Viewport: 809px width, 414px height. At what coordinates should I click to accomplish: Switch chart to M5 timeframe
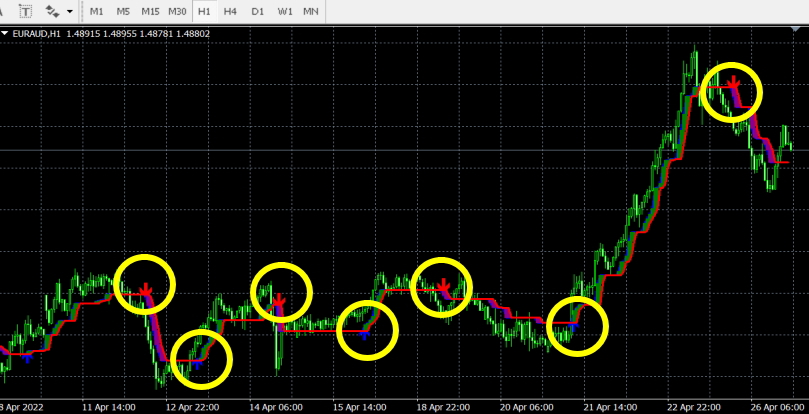click(123, 11)
